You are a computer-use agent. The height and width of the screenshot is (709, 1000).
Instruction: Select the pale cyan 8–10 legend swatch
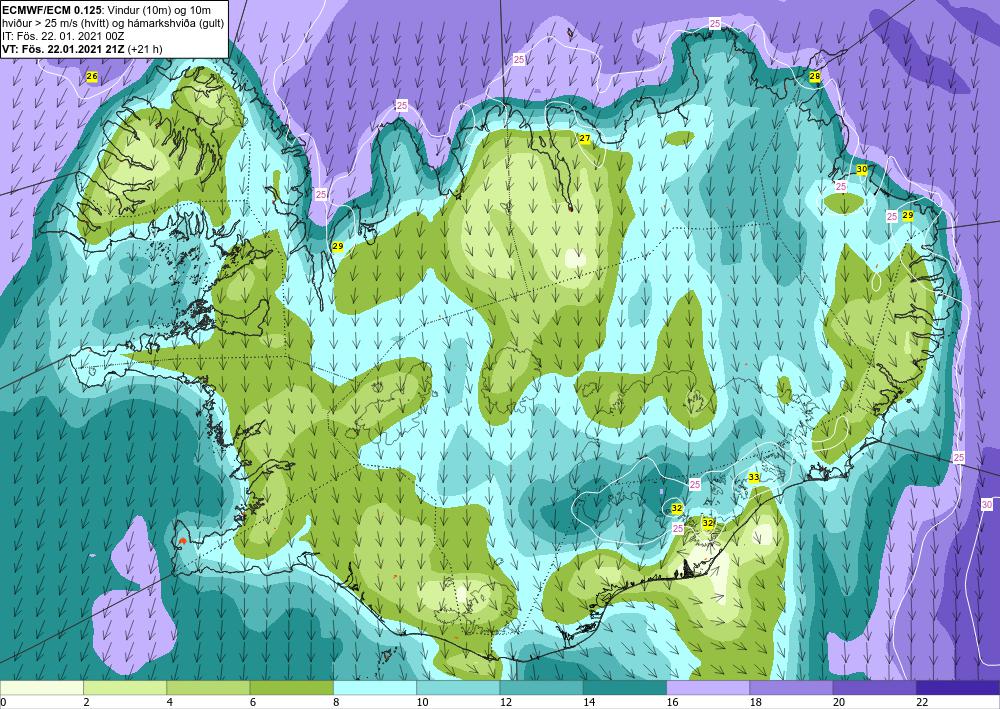click(375, 688)
